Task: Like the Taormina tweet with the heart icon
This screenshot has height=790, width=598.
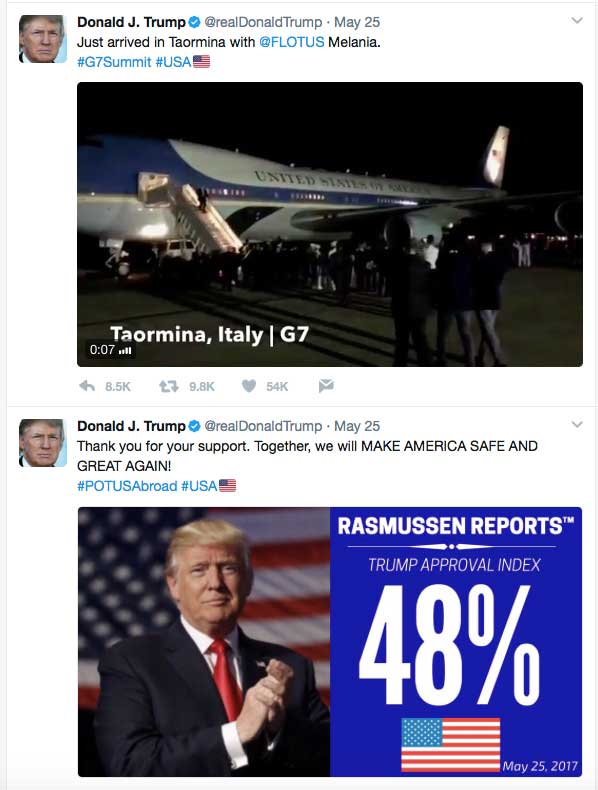Action: [249, 386]
